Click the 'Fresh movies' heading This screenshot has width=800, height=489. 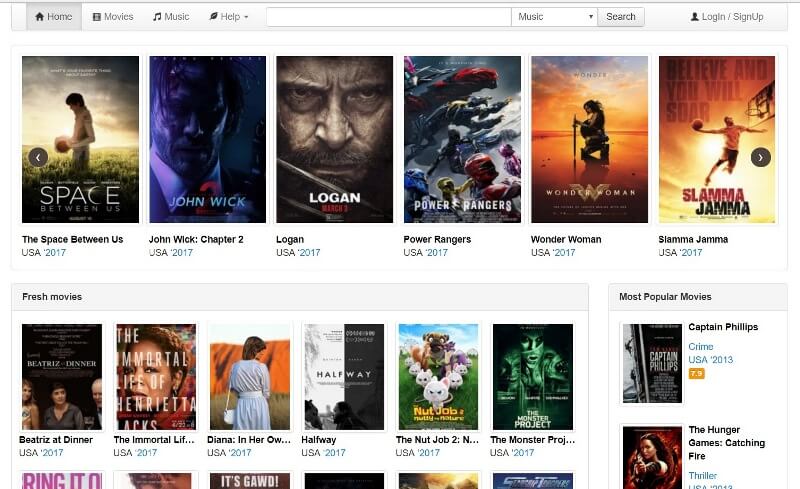click(x=52, y=297)
